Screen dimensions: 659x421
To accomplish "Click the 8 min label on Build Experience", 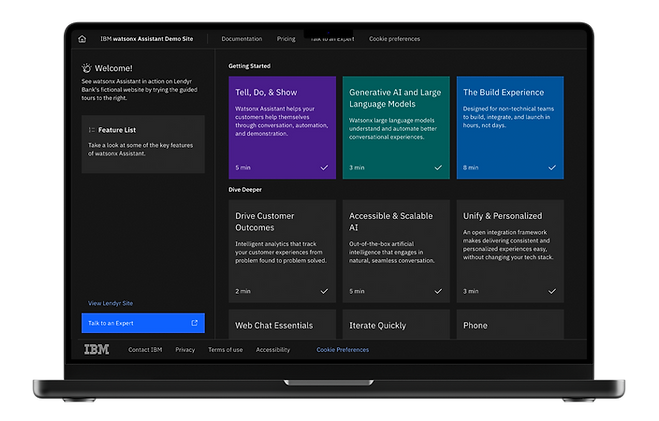I will pyautogui.click(x=471, y=168).
